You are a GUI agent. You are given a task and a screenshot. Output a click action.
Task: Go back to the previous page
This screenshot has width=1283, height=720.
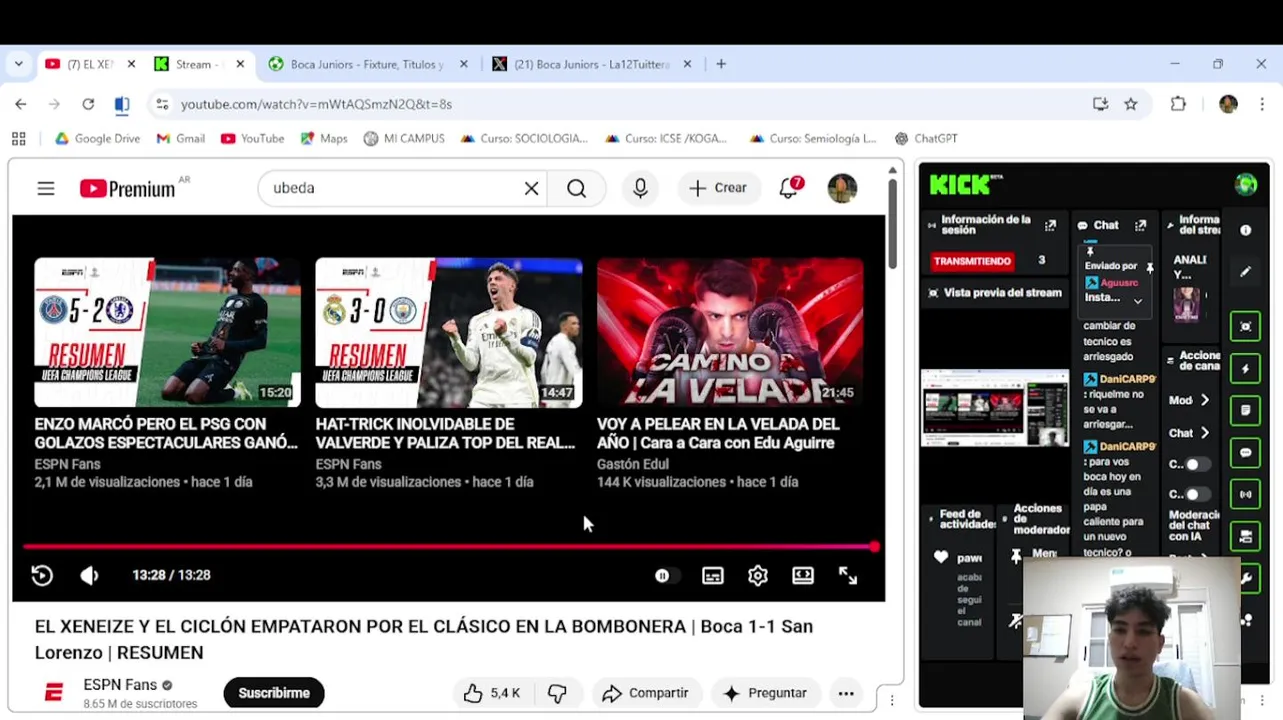[21, 104]
